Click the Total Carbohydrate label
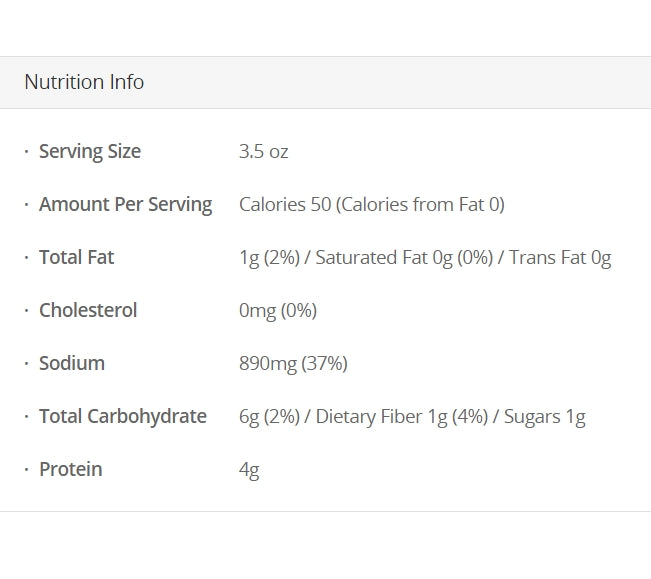The width and height of the screenshot is (651, 579). pos(123,417)
